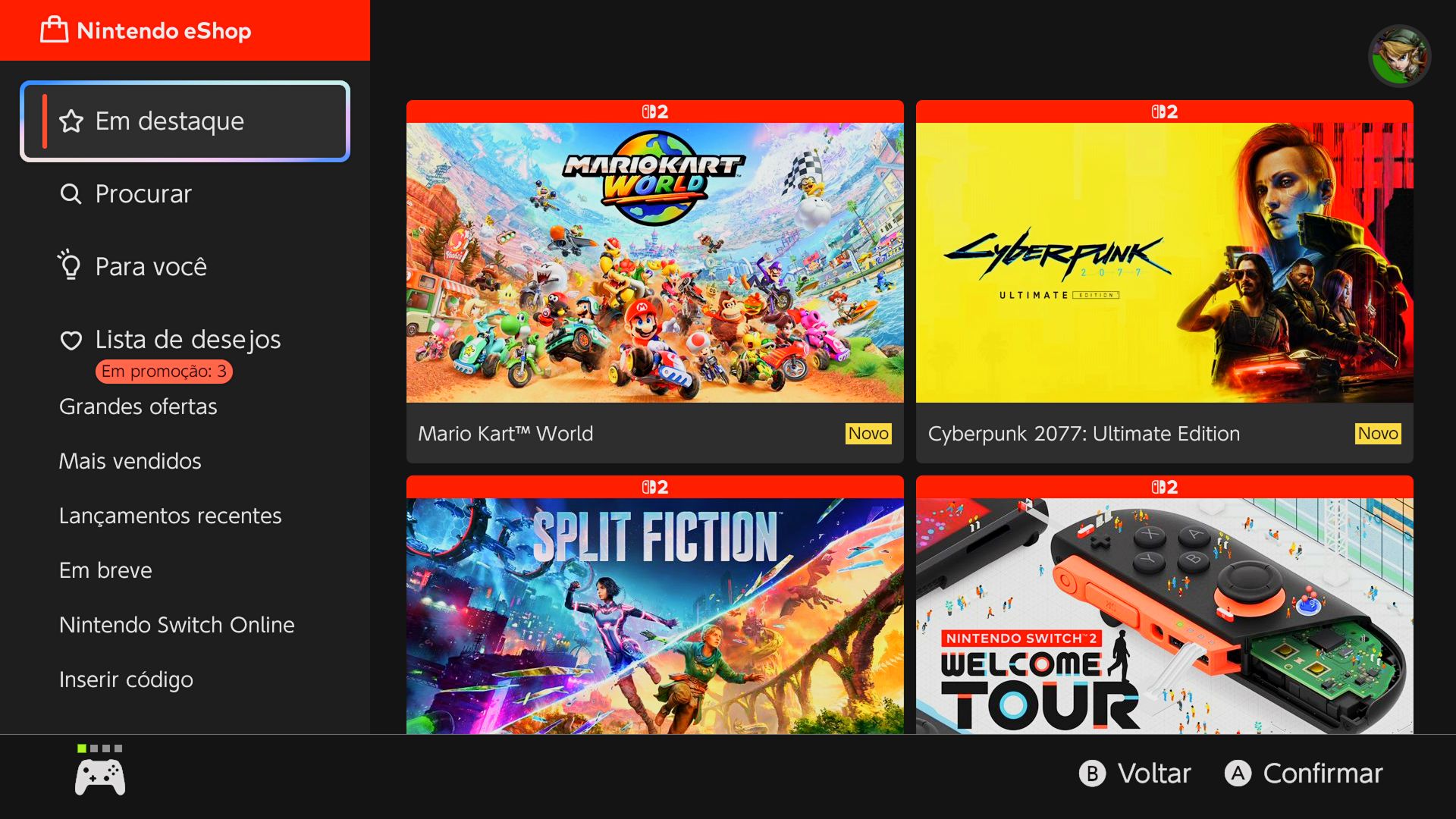Click the controller icon in bottom bar

tap(100, 777)
